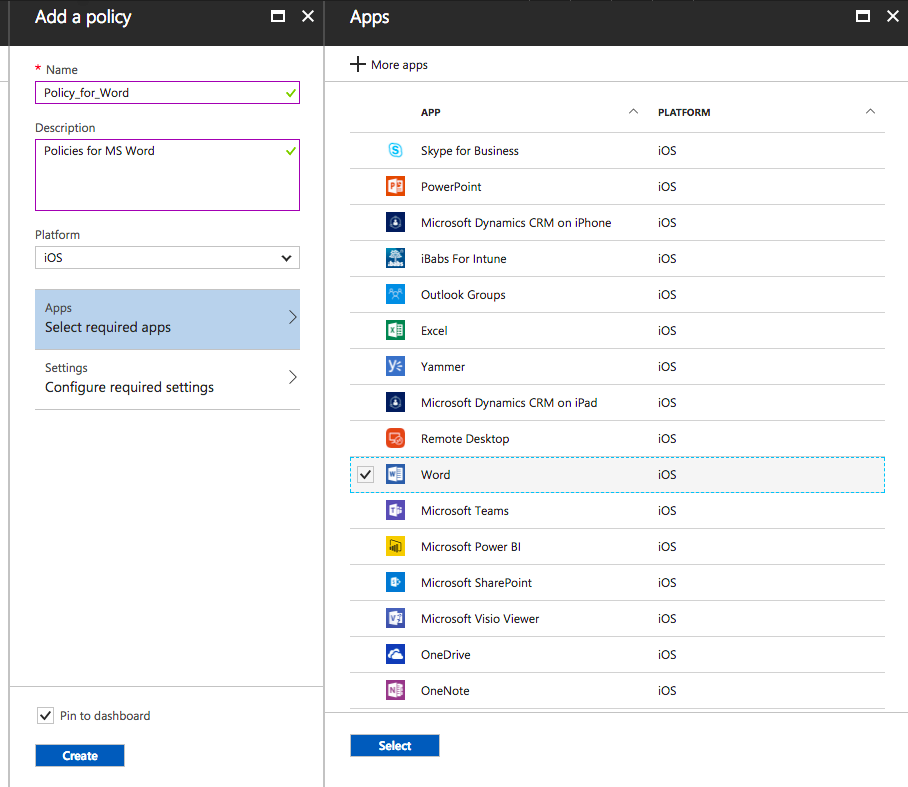Screen dimensions: 908x787
Task: Open Settings: Configure required settings
Action: coord(167,378)
